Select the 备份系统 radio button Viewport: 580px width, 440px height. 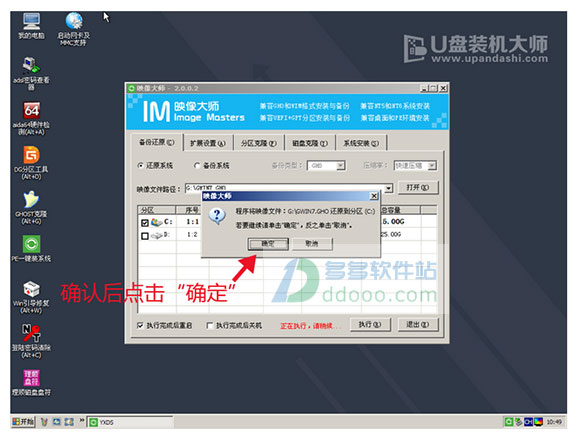197,166
